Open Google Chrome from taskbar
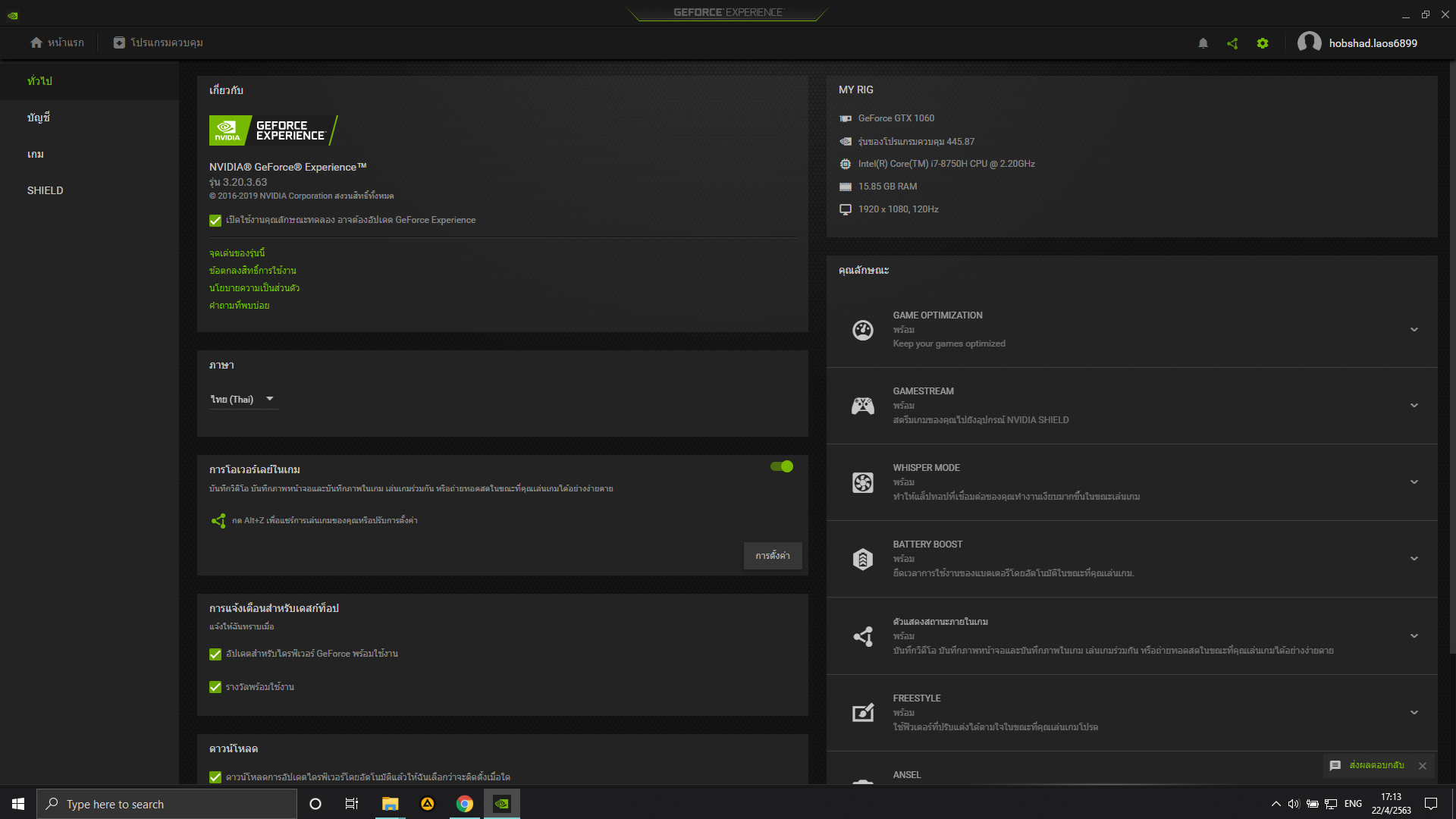Image resolution: width=1456 pixels, height=819 pixels. click(465, 804)
